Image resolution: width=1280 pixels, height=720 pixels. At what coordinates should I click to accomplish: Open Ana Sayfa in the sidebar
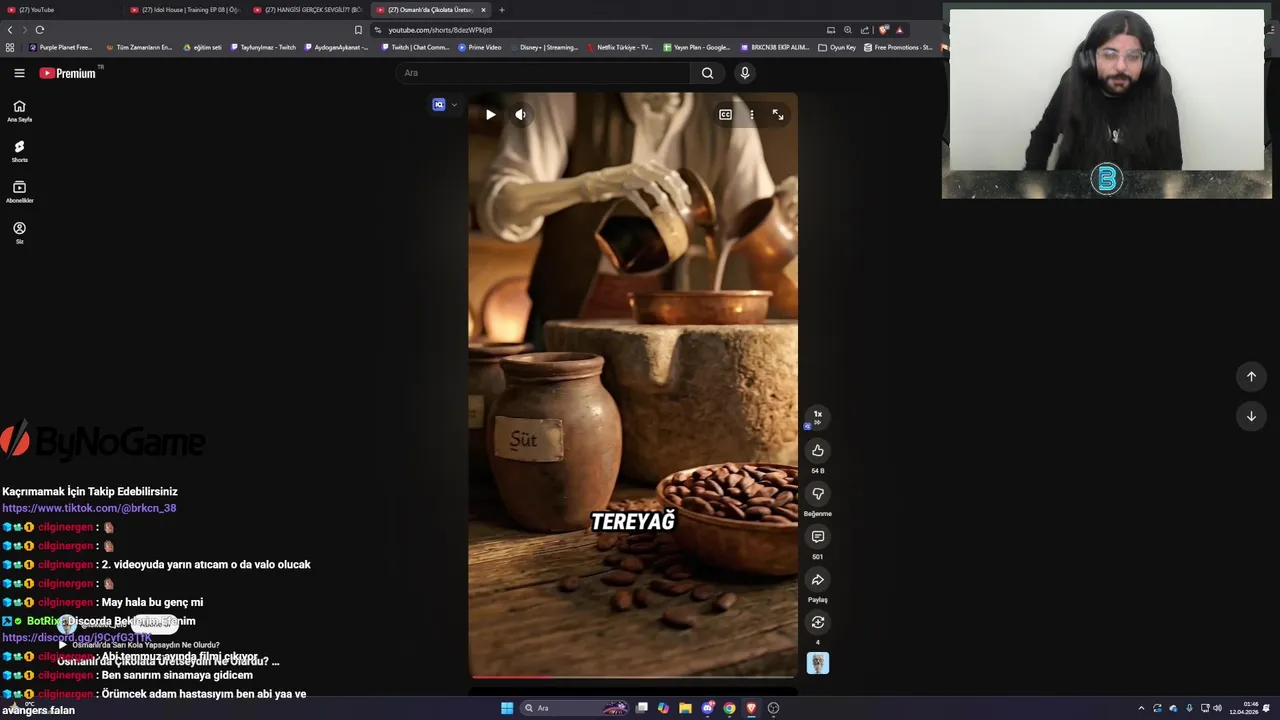19,111
